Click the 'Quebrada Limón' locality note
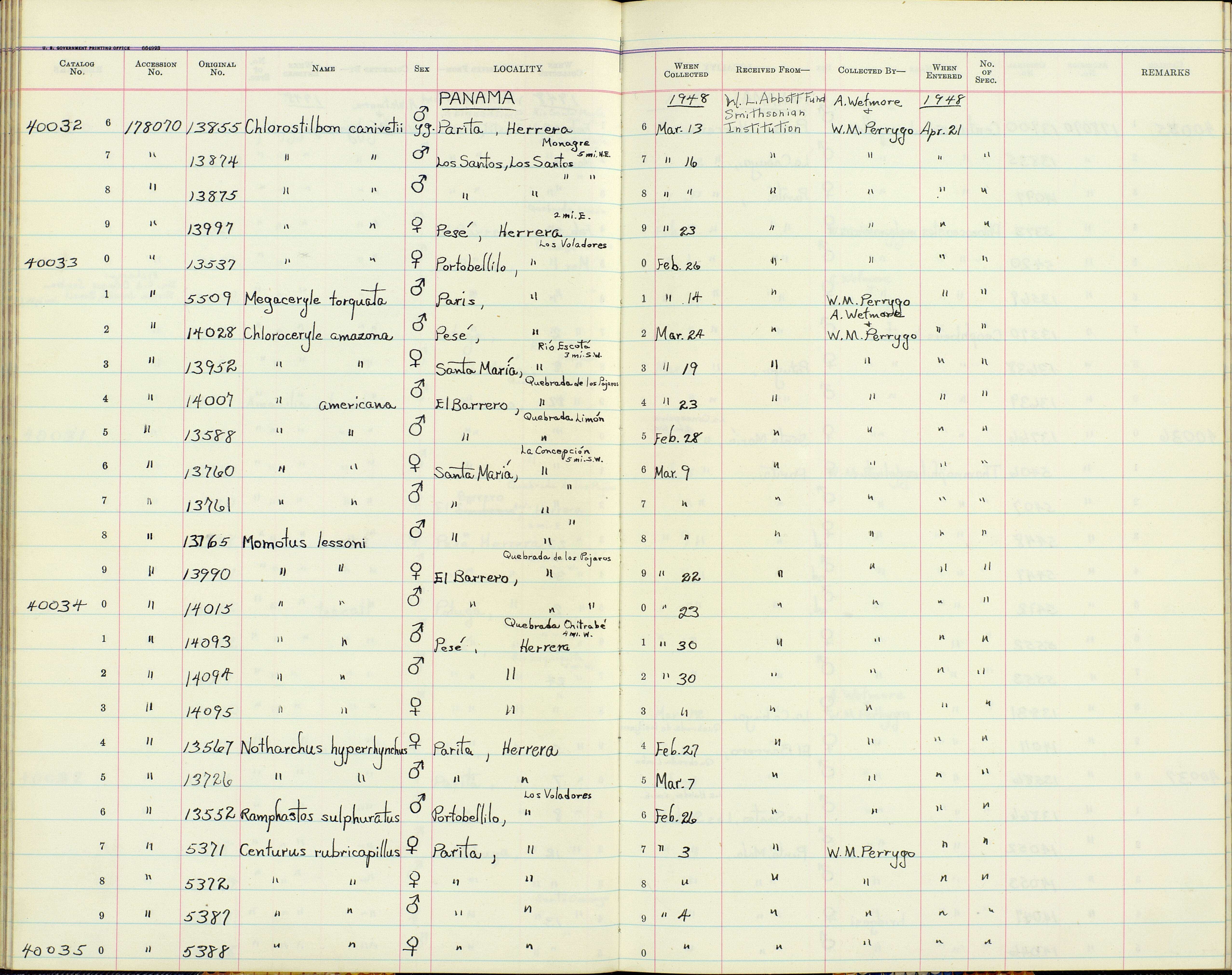This screenshot has width=1232, height=975. (564, 418)
